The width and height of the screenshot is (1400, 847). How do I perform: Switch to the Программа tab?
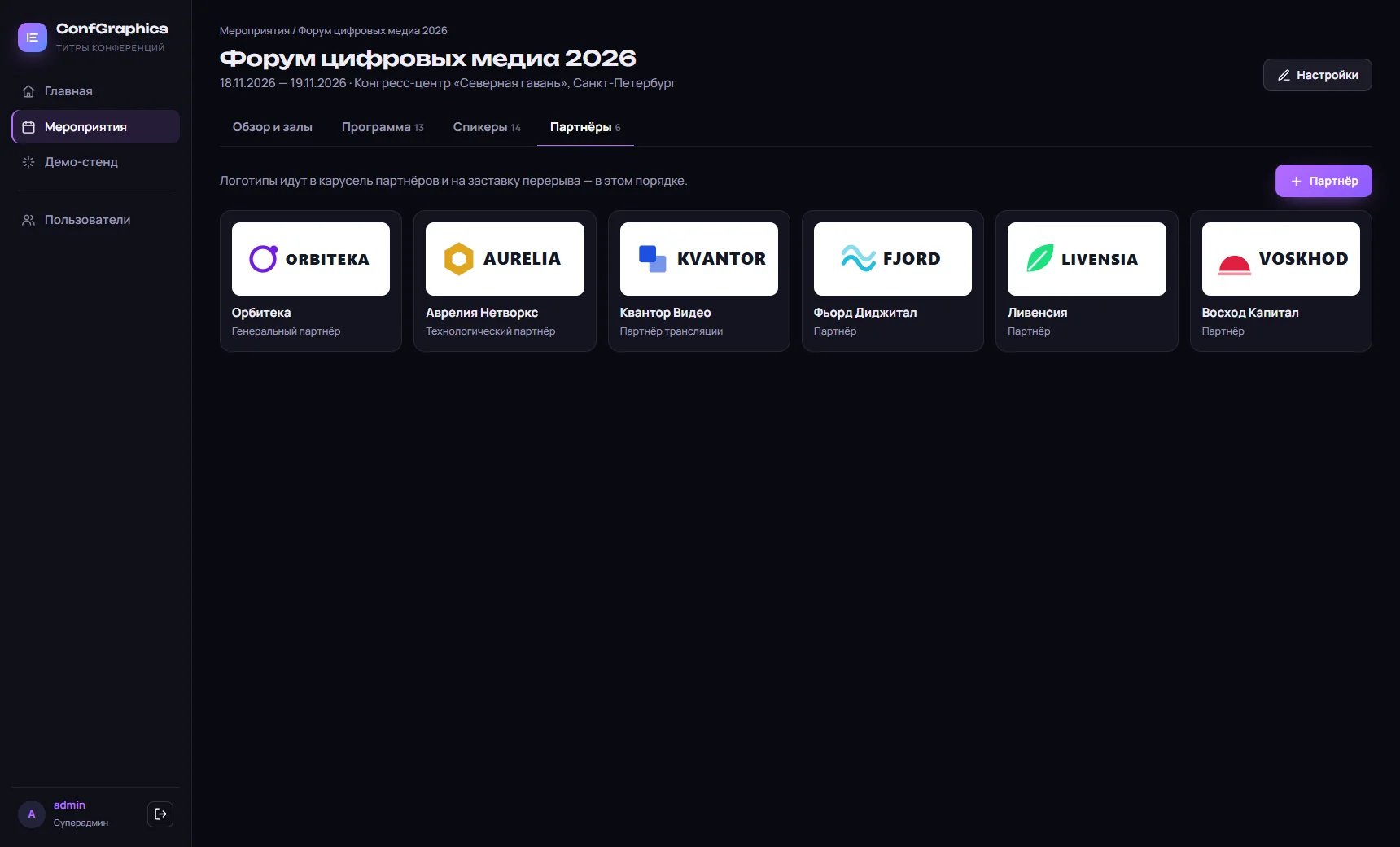(383, 127)
